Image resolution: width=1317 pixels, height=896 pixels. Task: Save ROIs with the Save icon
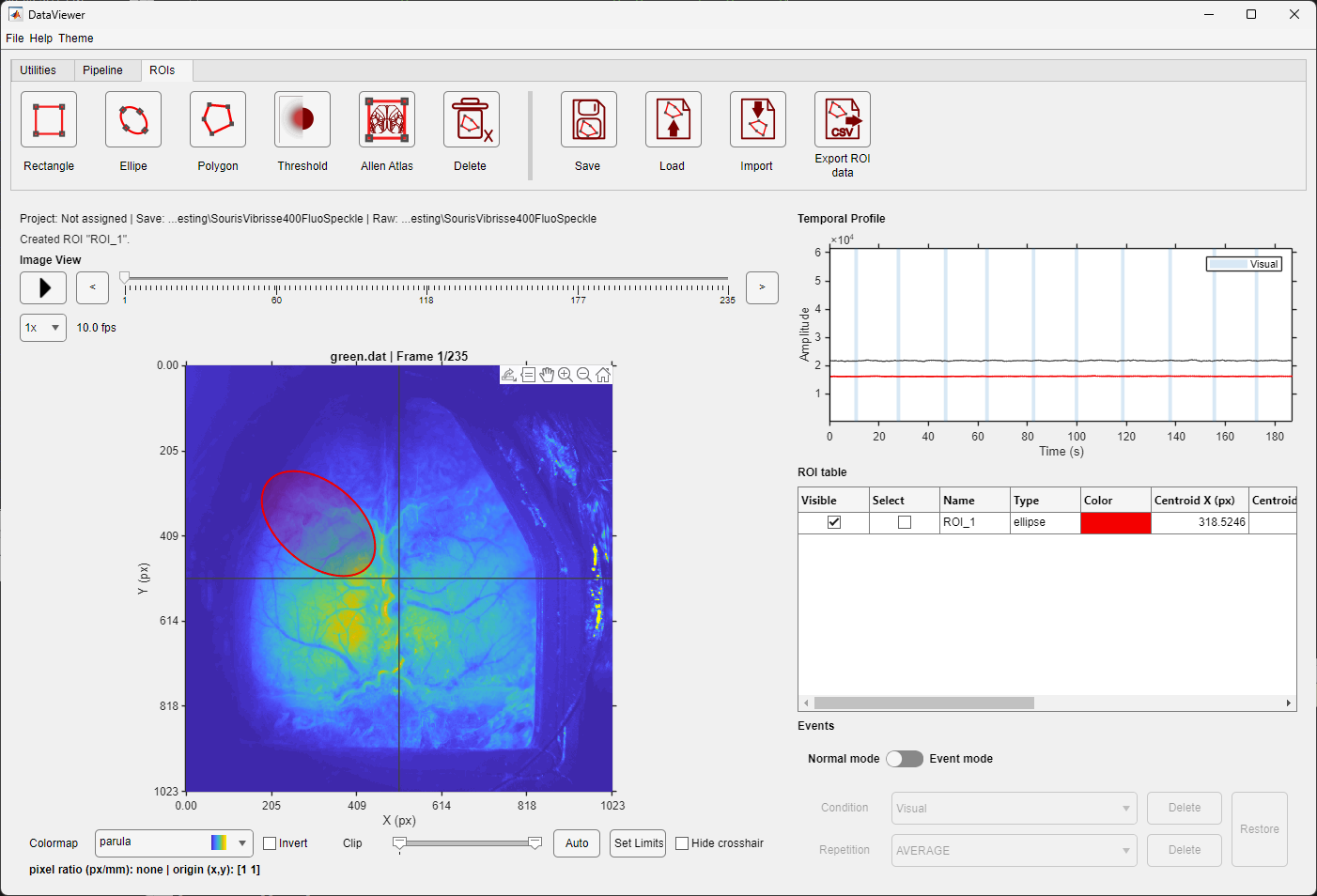(589, 119)
